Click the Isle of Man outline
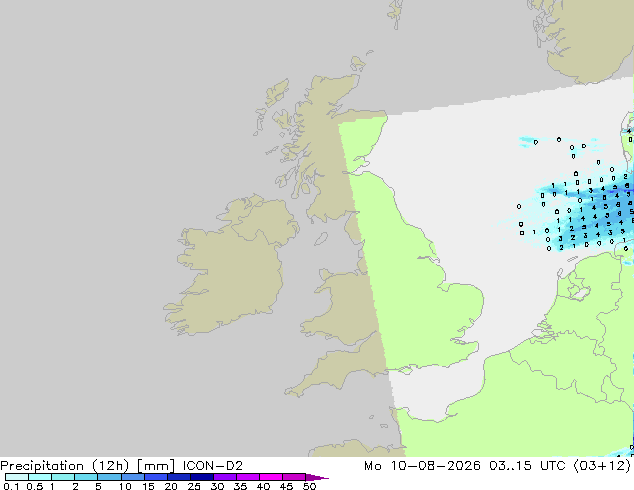634x490 pixels. click(x=321, y=239)
